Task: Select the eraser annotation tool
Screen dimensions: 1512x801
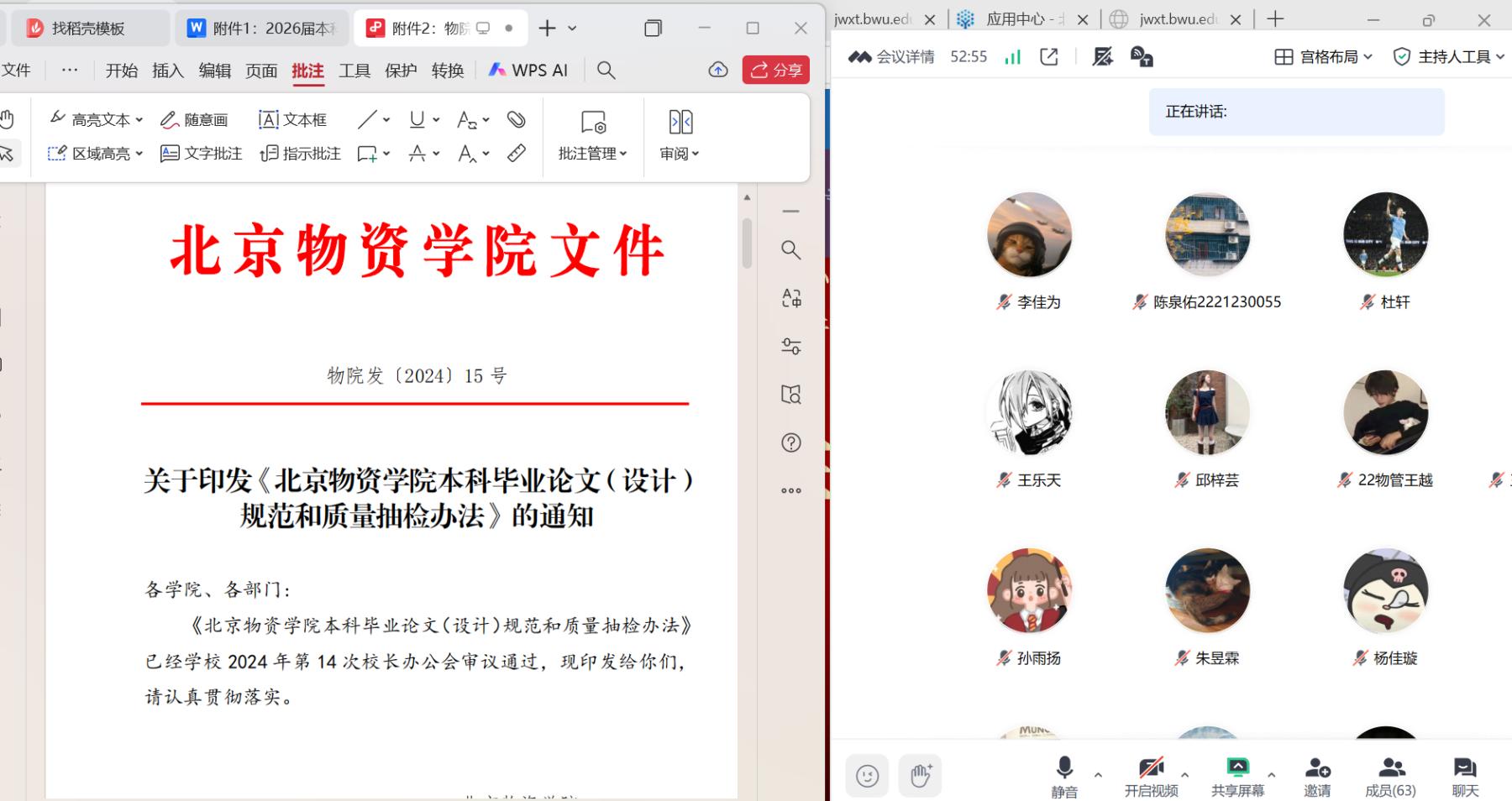Action: [517, 154]
